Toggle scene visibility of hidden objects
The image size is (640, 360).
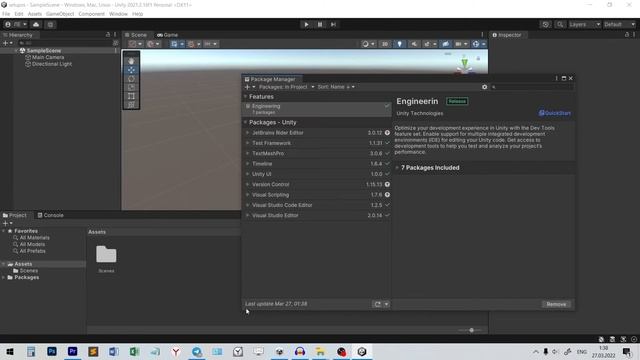(445, 44)
